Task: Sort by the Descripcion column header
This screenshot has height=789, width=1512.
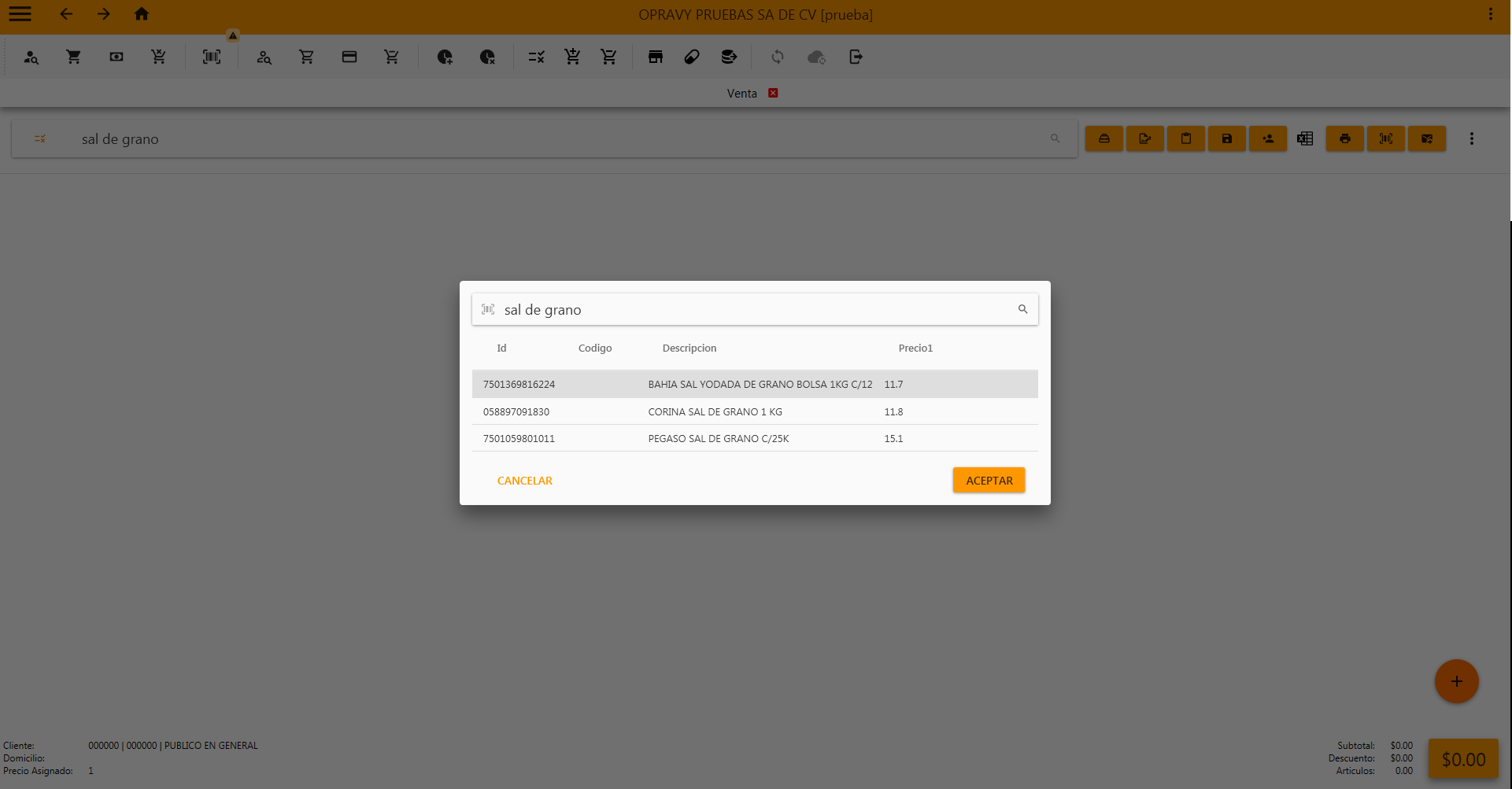Action: pyautogui.click(x=689, y=348)
